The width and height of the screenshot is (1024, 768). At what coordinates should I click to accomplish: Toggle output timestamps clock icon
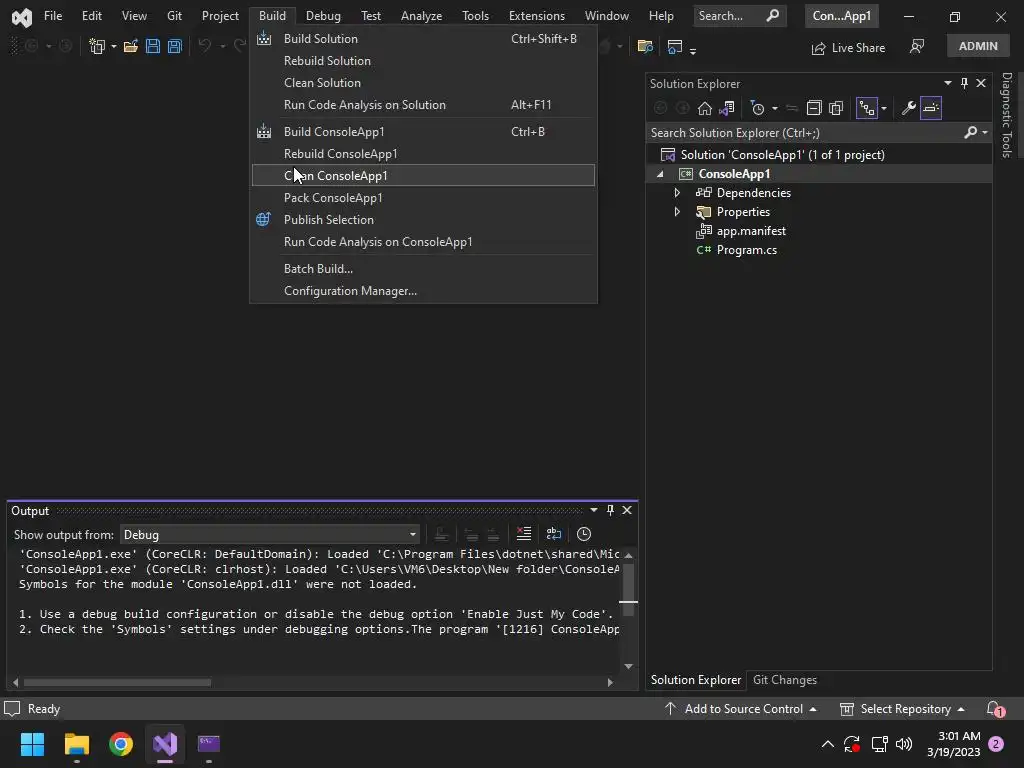(584, 534)
